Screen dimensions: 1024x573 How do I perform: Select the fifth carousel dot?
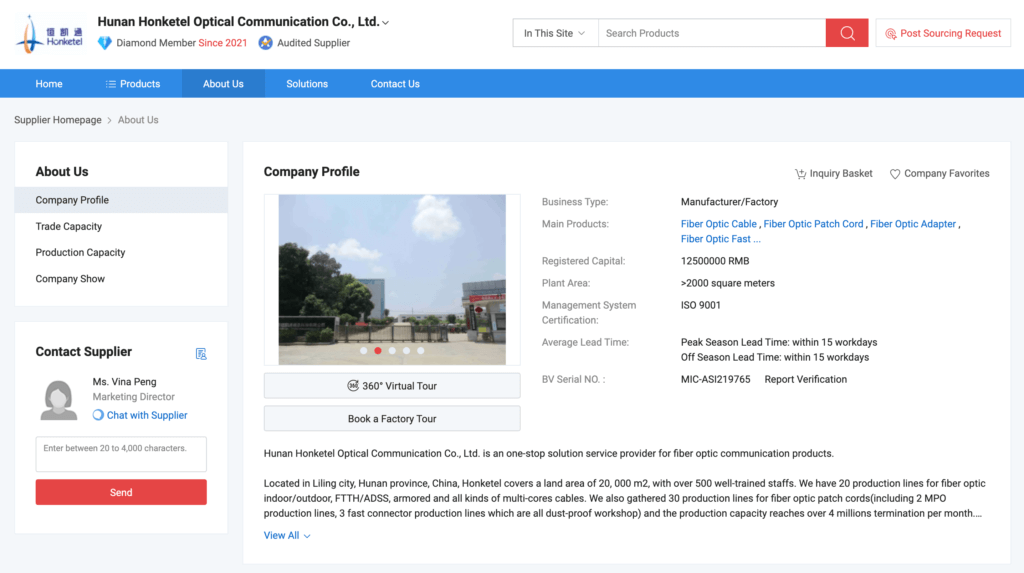[421, 351]
